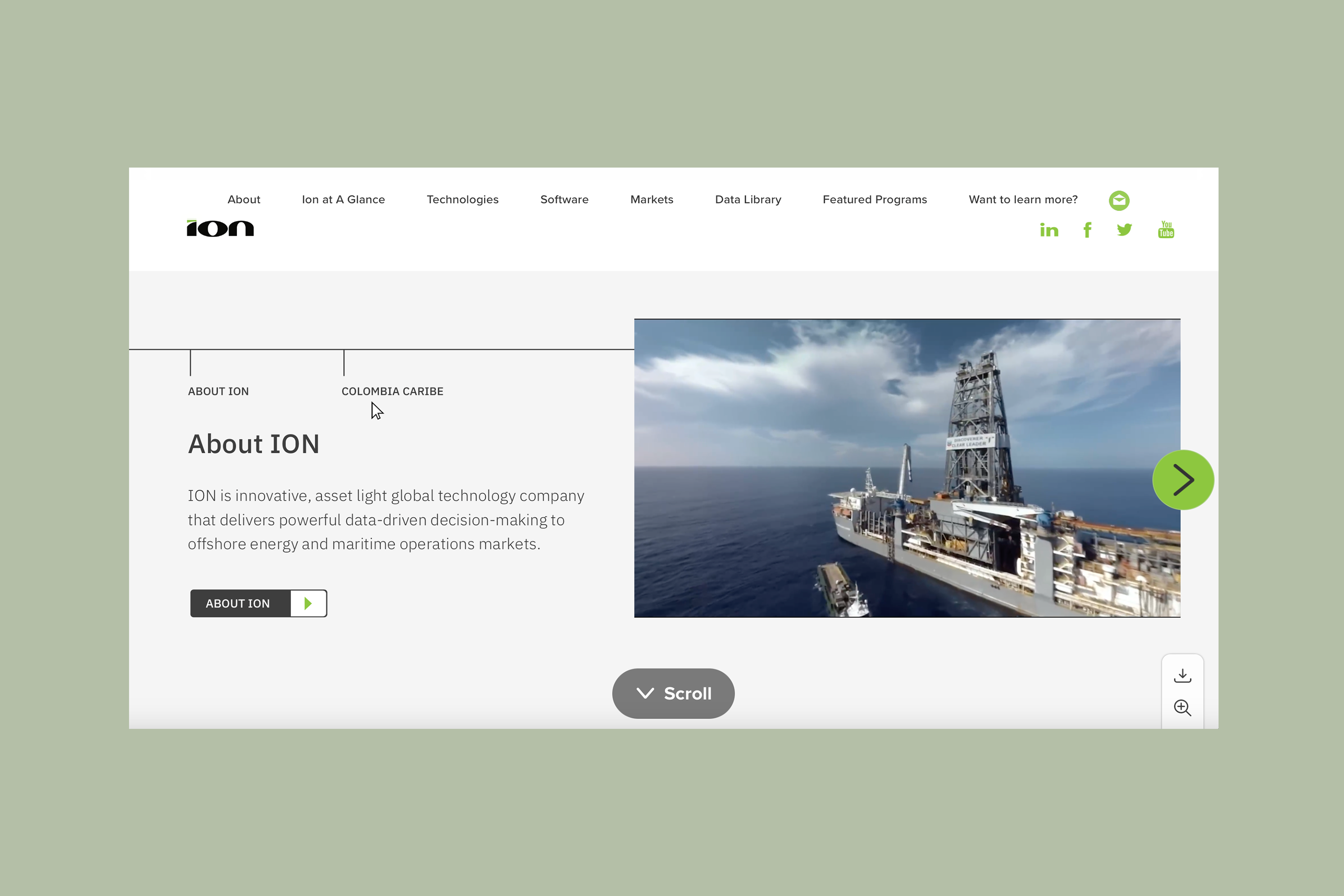Viewport: 1344px width, 896px height.
Task: Click the green play triangle on About ION button
Action: coord(308,603)
